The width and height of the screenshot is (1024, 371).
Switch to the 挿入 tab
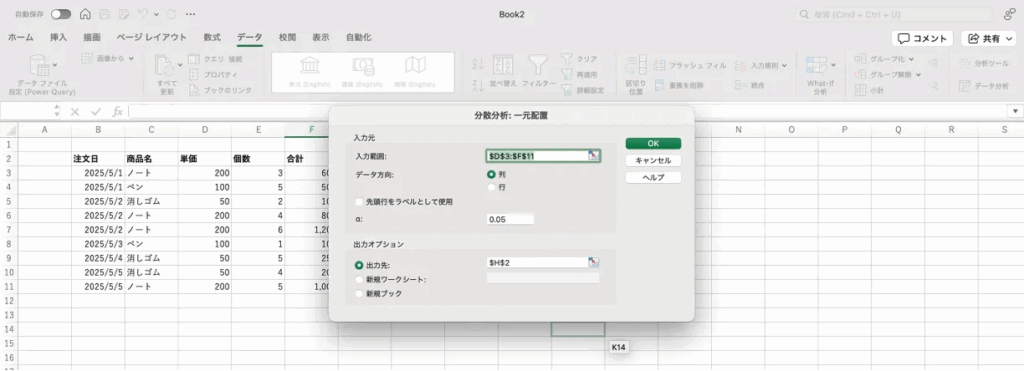(x=59, y=37)
